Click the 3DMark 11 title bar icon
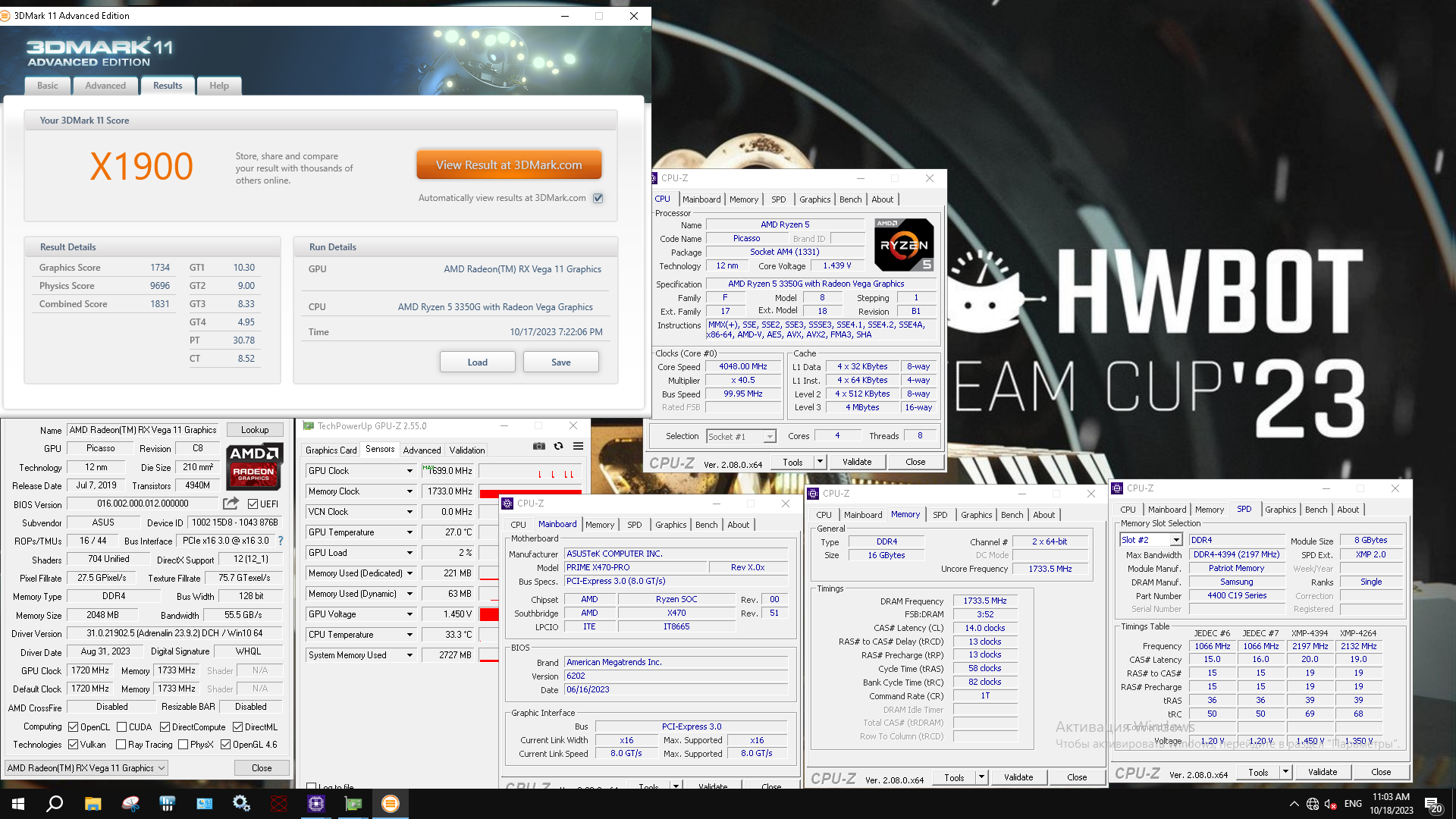Image resolution: width=1456 pixels, height=819 pixels. pos(6,15)
